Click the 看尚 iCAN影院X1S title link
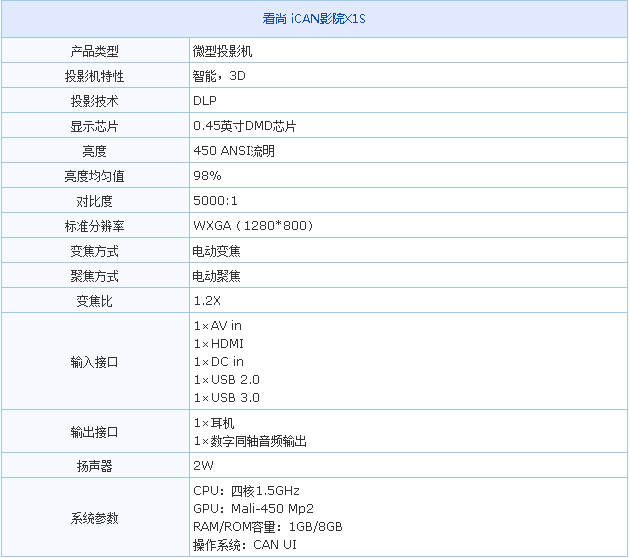The image size is (630, 558). pos(315,20)
